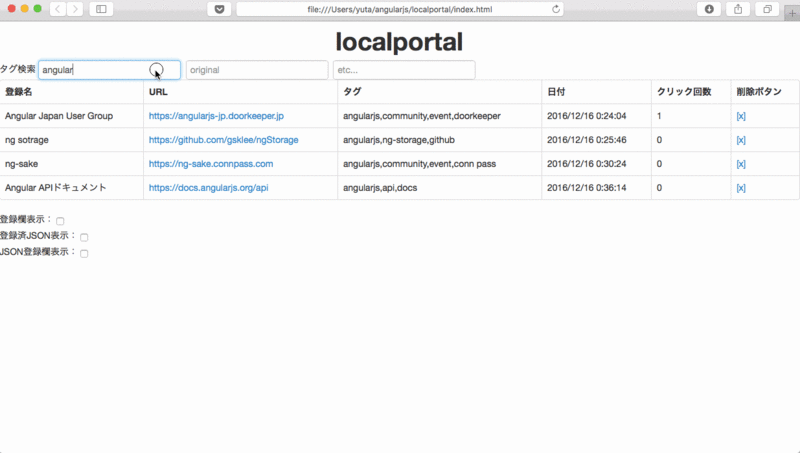Screen dimensions: 800x453
Task: Add a new tab with plus button
Action: click(792, 13)
